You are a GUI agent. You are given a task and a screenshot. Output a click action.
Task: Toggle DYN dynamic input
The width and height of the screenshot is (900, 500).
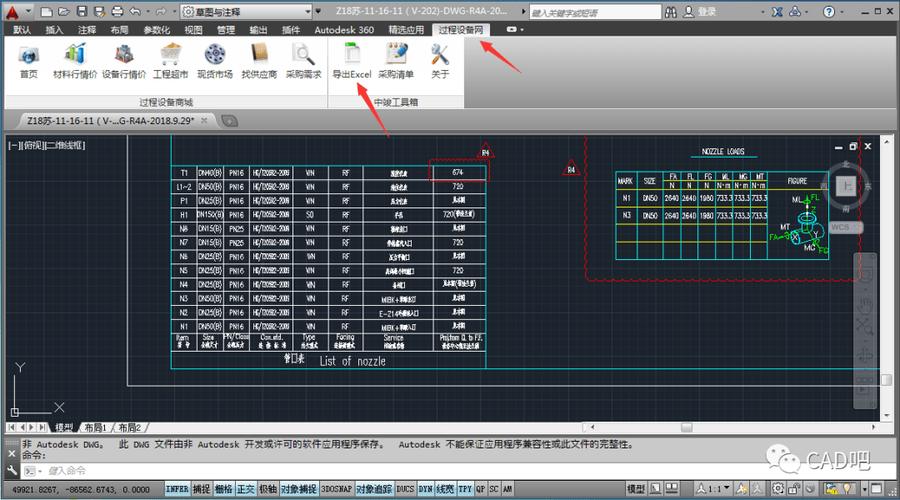425,489
